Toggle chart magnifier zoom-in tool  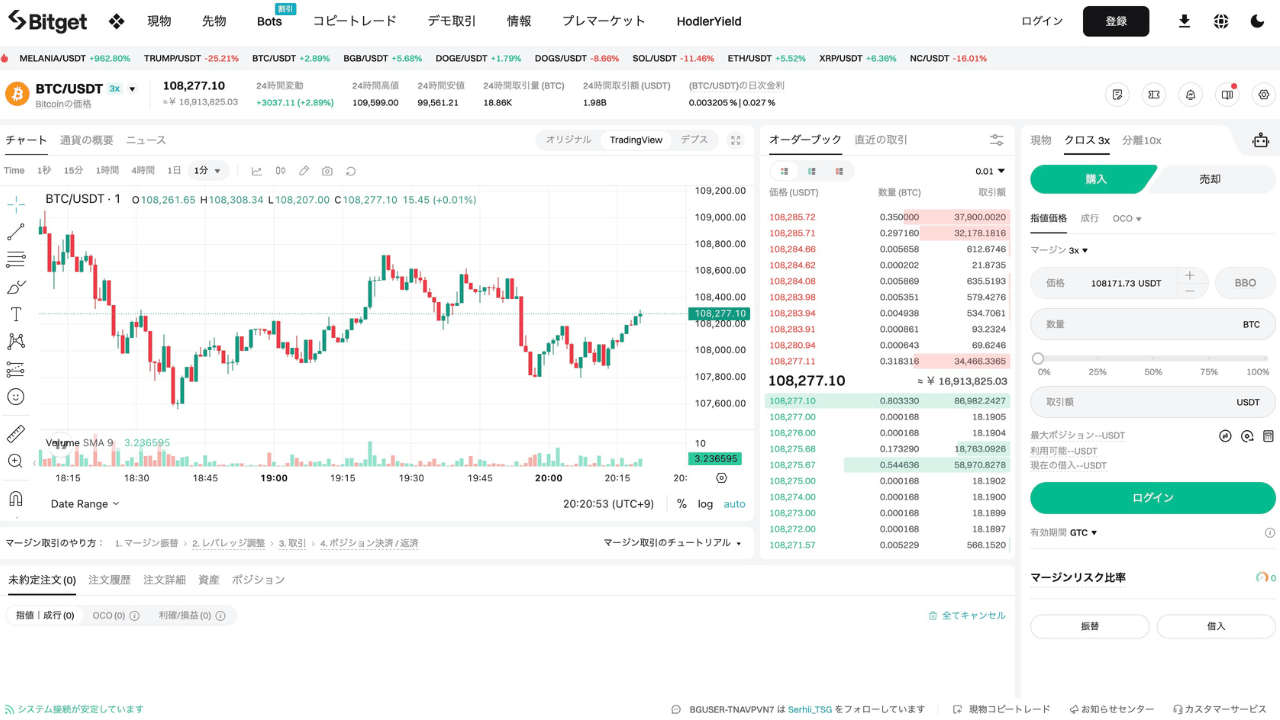tap(14, 462)
